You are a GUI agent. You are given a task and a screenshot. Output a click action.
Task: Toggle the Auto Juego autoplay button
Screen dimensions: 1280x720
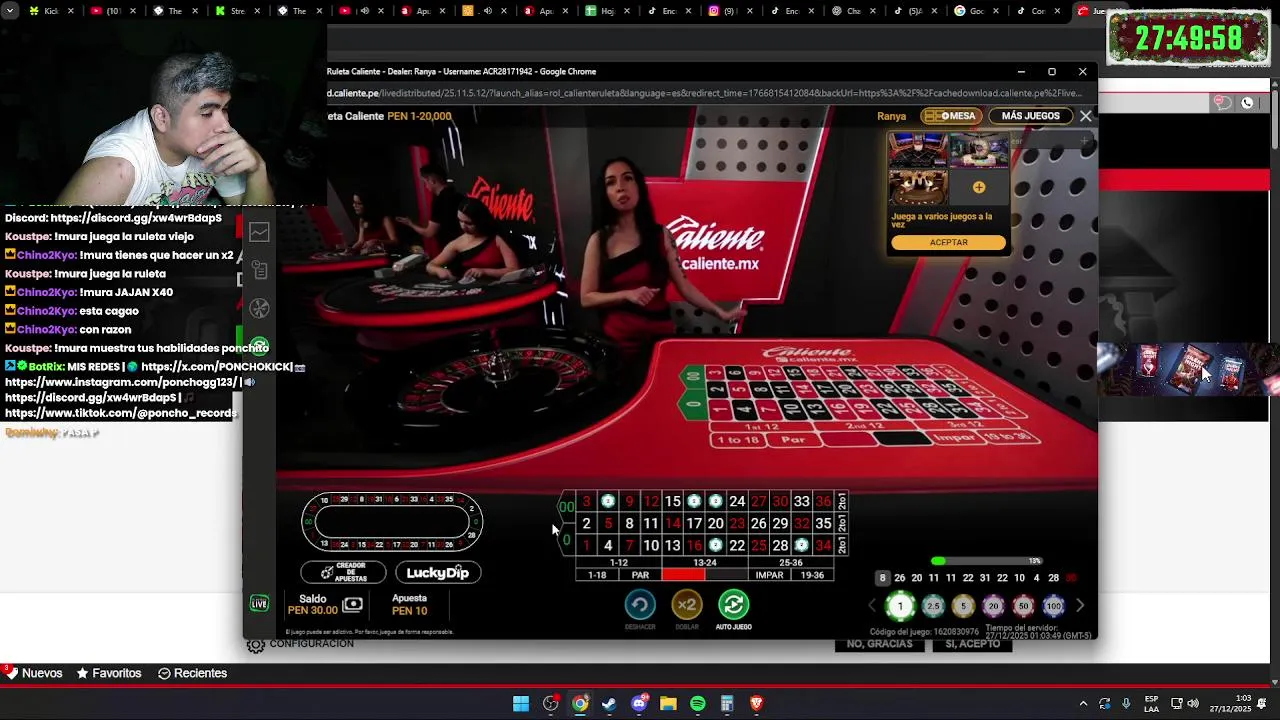733,605
